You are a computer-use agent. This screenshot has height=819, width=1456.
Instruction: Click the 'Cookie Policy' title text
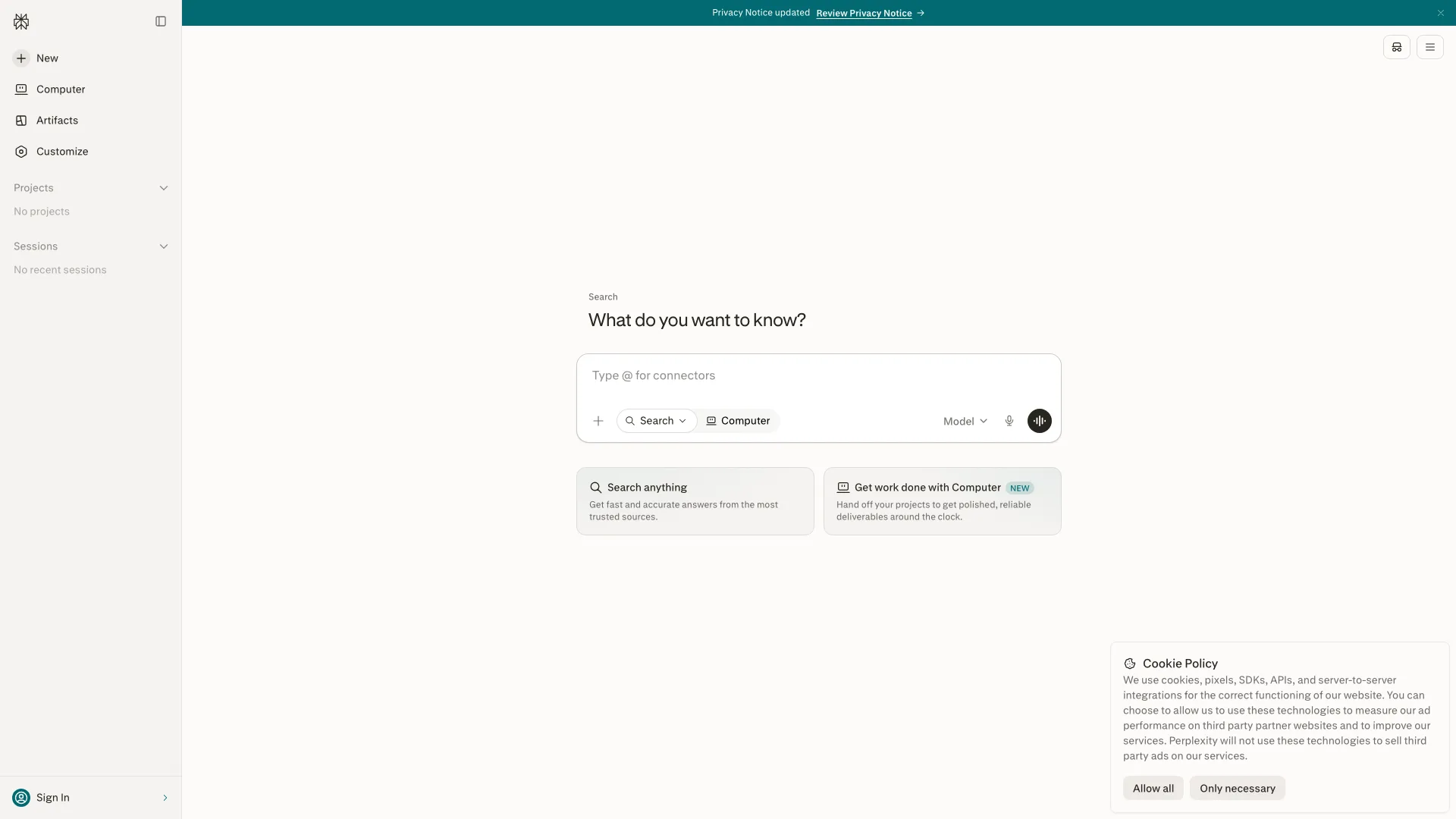pyautogui.click(x=1180, y=664)
